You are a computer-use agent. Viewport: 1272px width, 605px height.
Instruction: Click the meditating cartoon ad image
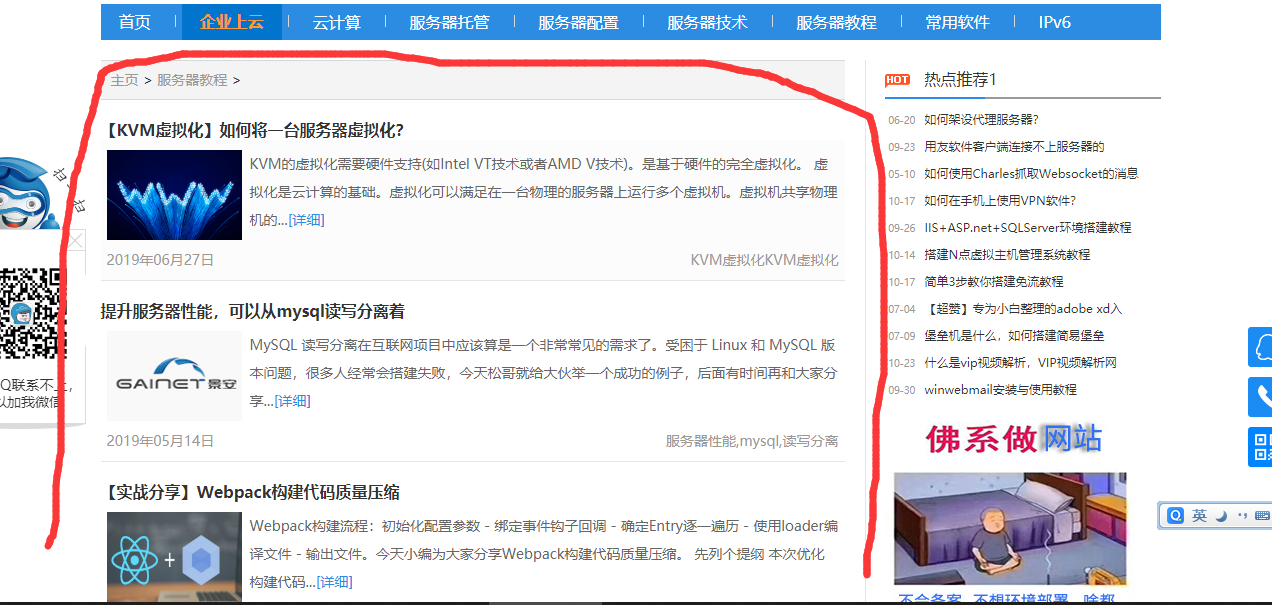point(1010,529)
